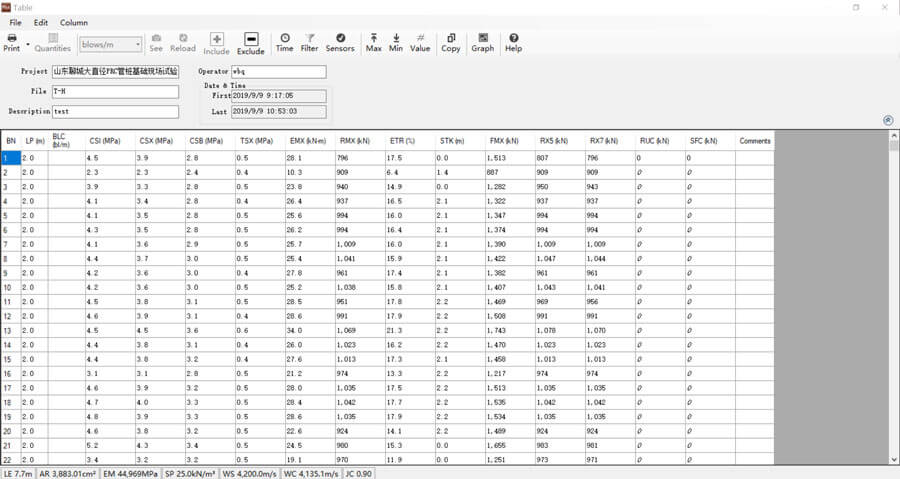Click the File name field
The image size is (900, 479).
point(115,92)
